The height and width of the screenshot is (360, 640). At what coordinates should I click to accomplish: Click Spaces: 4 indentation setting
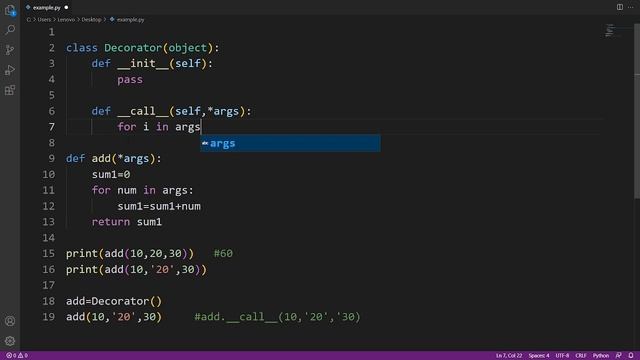click(x=539, y=356)
